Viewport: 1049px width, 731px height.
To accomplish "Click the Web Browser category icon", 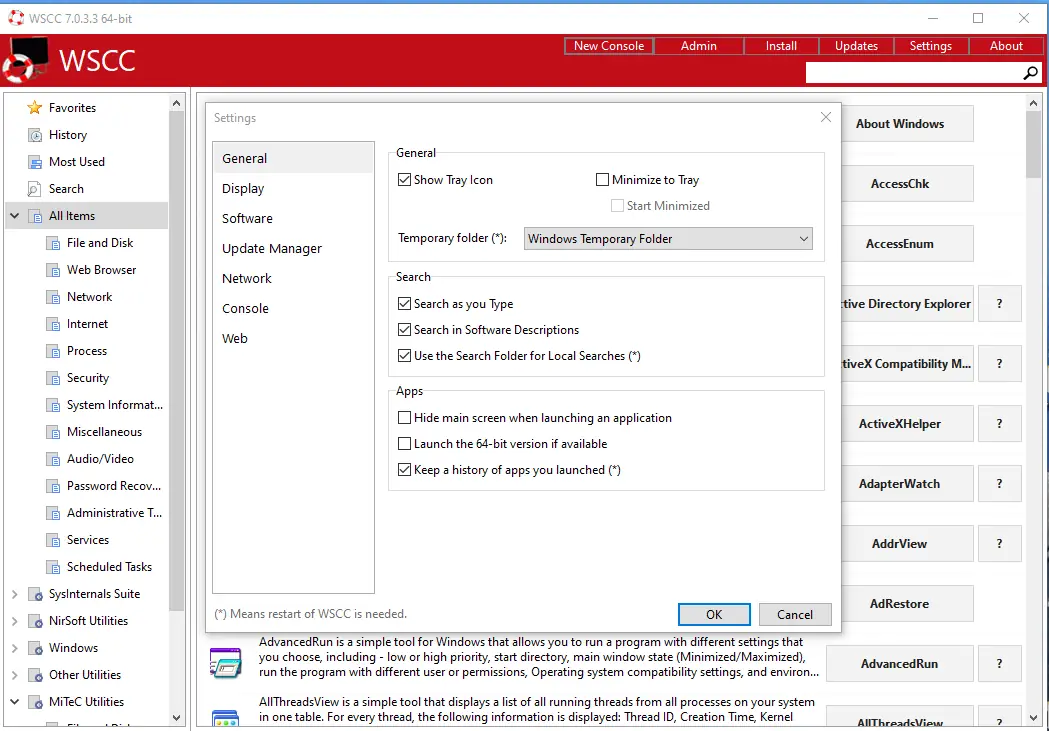I will (53, 270).
